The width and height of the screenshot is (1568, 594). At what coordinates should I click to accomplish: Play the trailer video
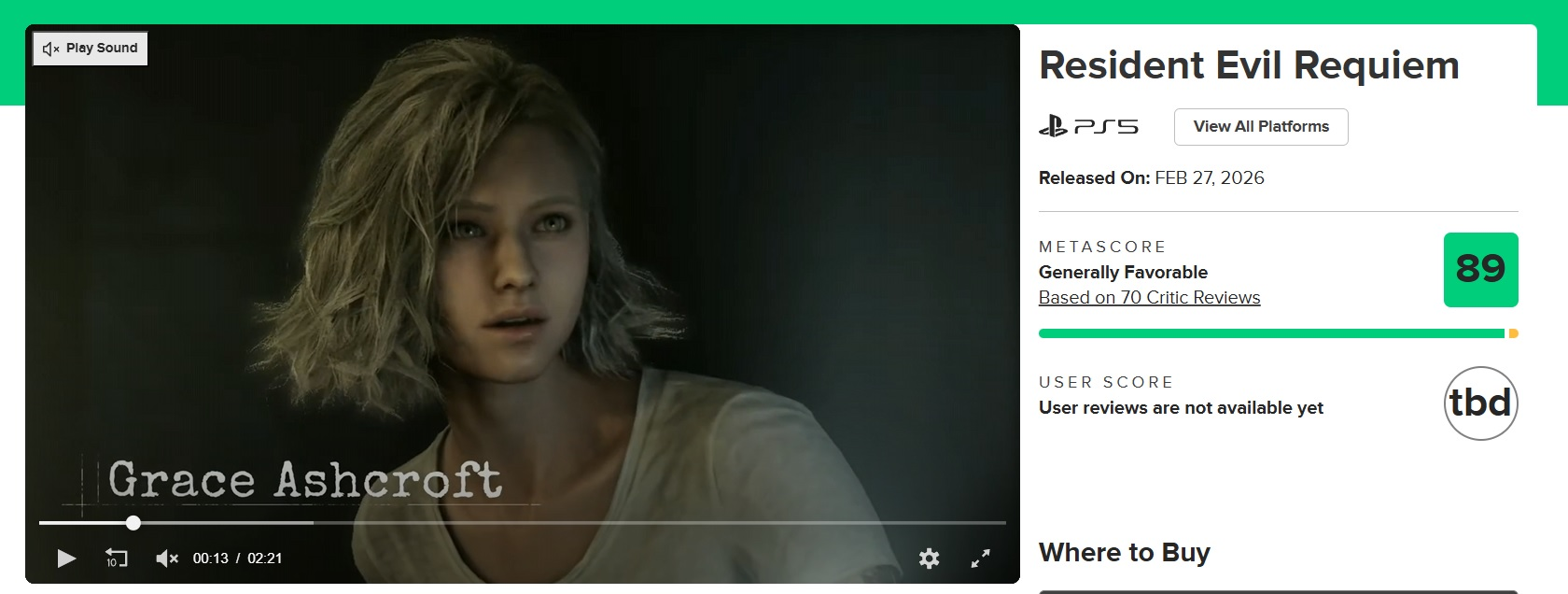66,559
